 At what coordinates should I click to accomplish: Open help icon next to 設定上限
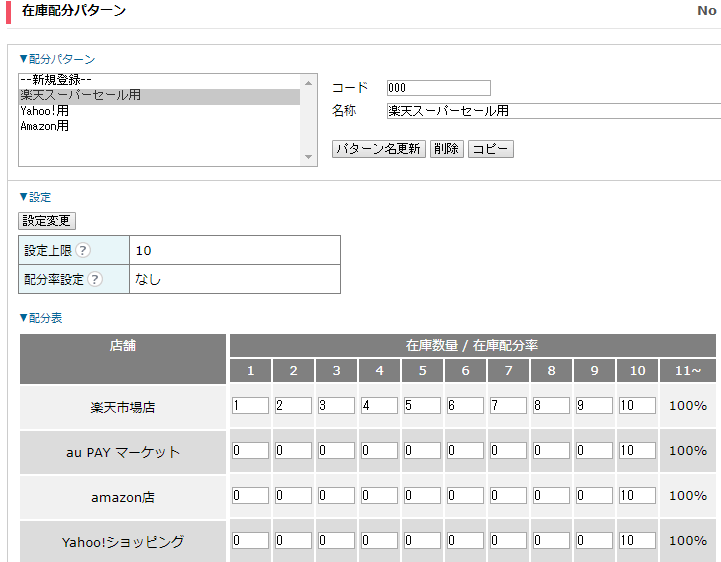(83, 250)
